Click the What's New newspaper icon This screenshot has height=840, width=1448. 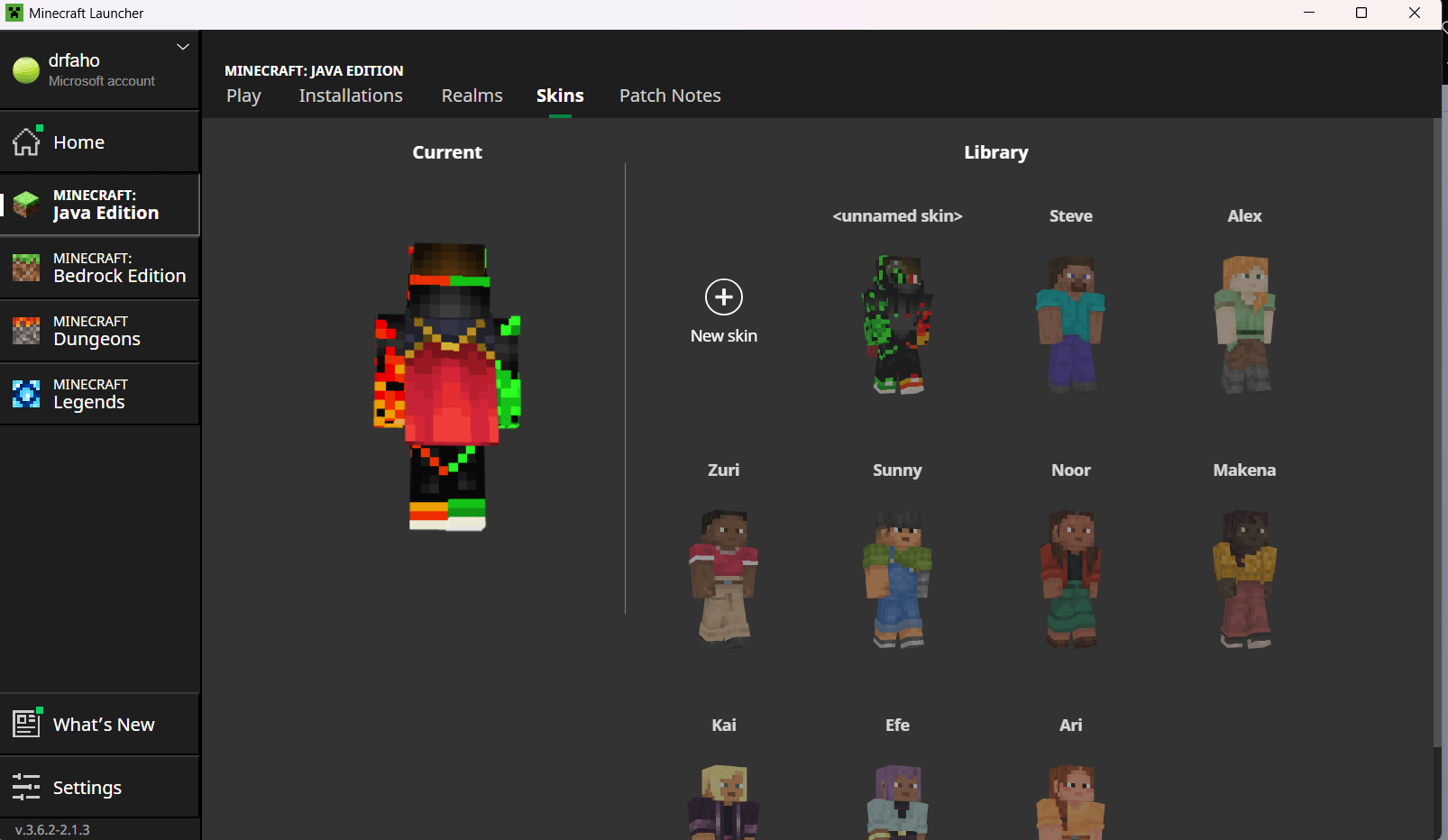click(27, 723)
